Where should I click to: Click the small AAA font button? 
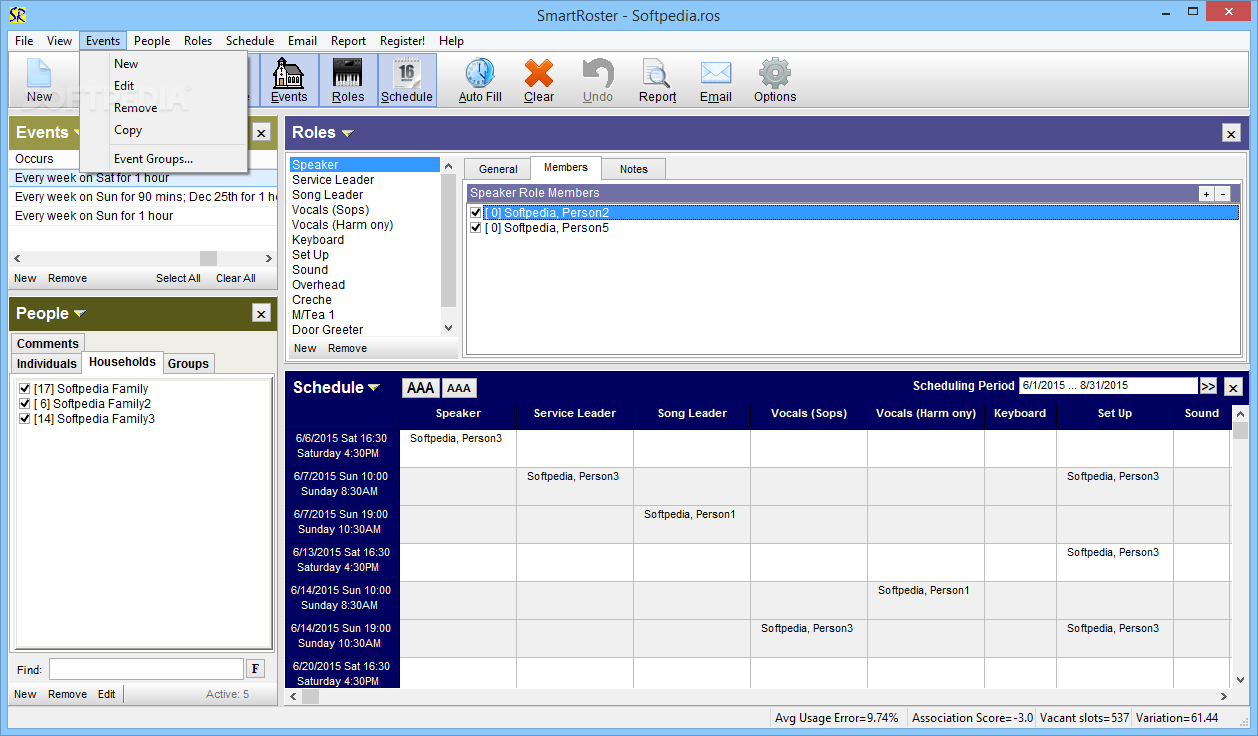click(x=459, y=388)
